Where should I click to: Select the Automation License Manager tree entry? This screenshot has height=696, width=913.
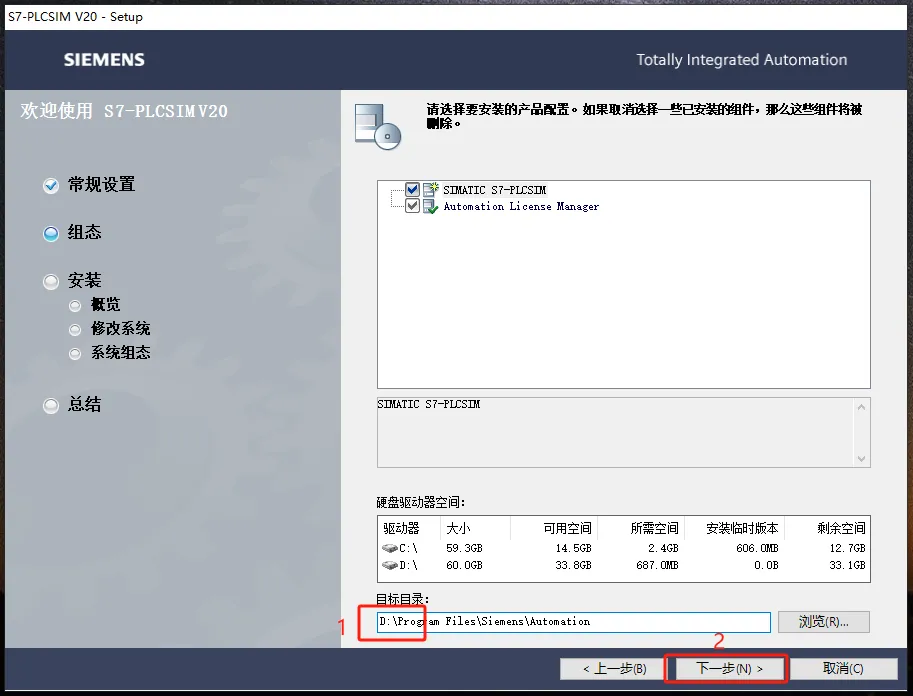pyautogui.click(x=521, y=206)
